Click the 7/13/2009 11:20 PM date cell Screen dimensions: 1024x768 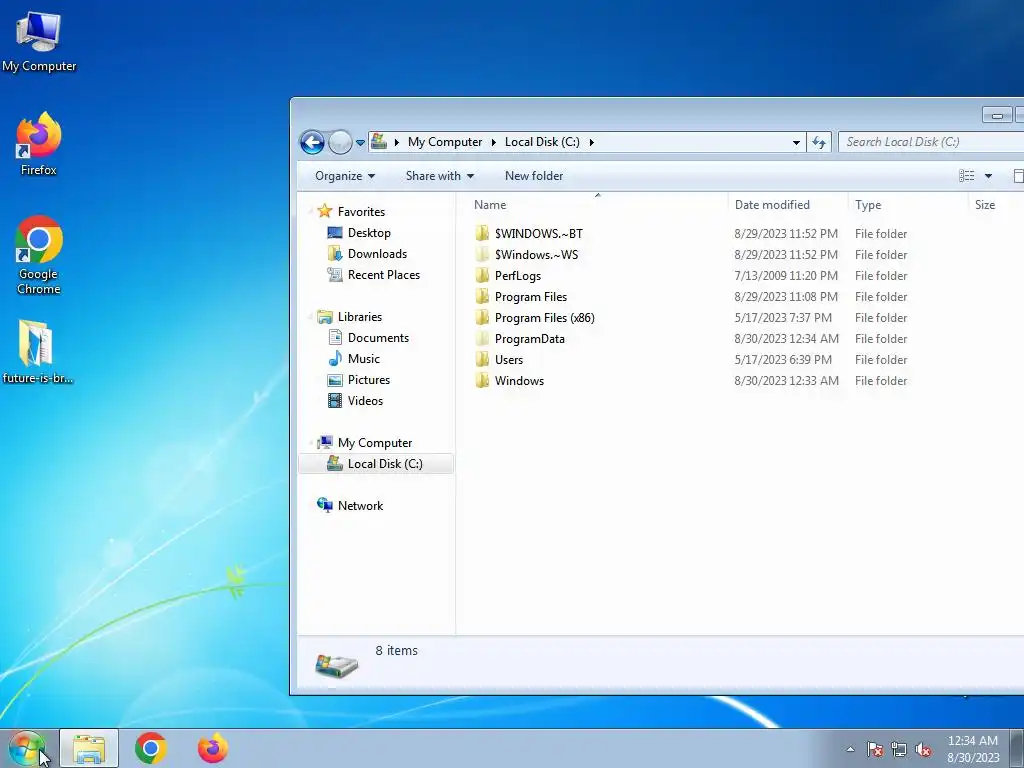pos(786,276)
